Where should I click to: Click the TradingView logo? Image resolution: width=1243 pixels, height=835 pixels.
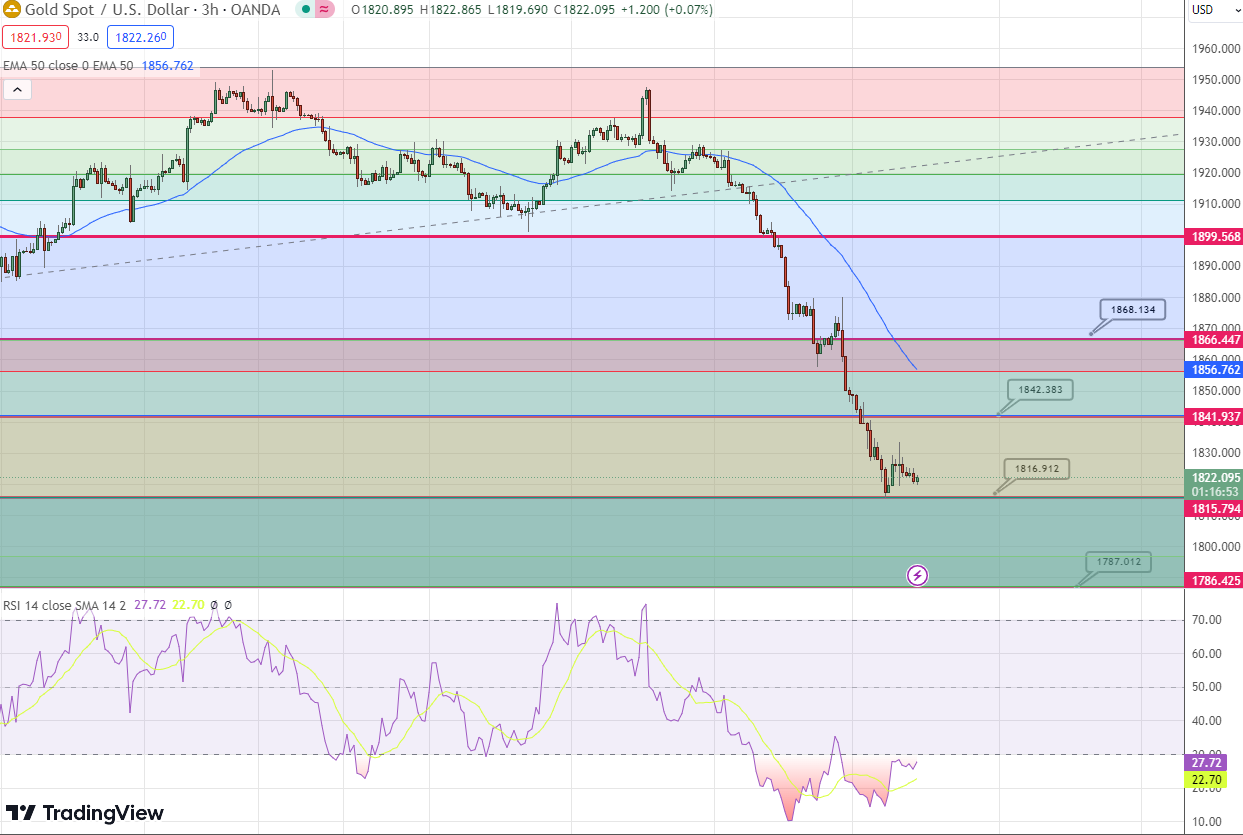(85, 813)
